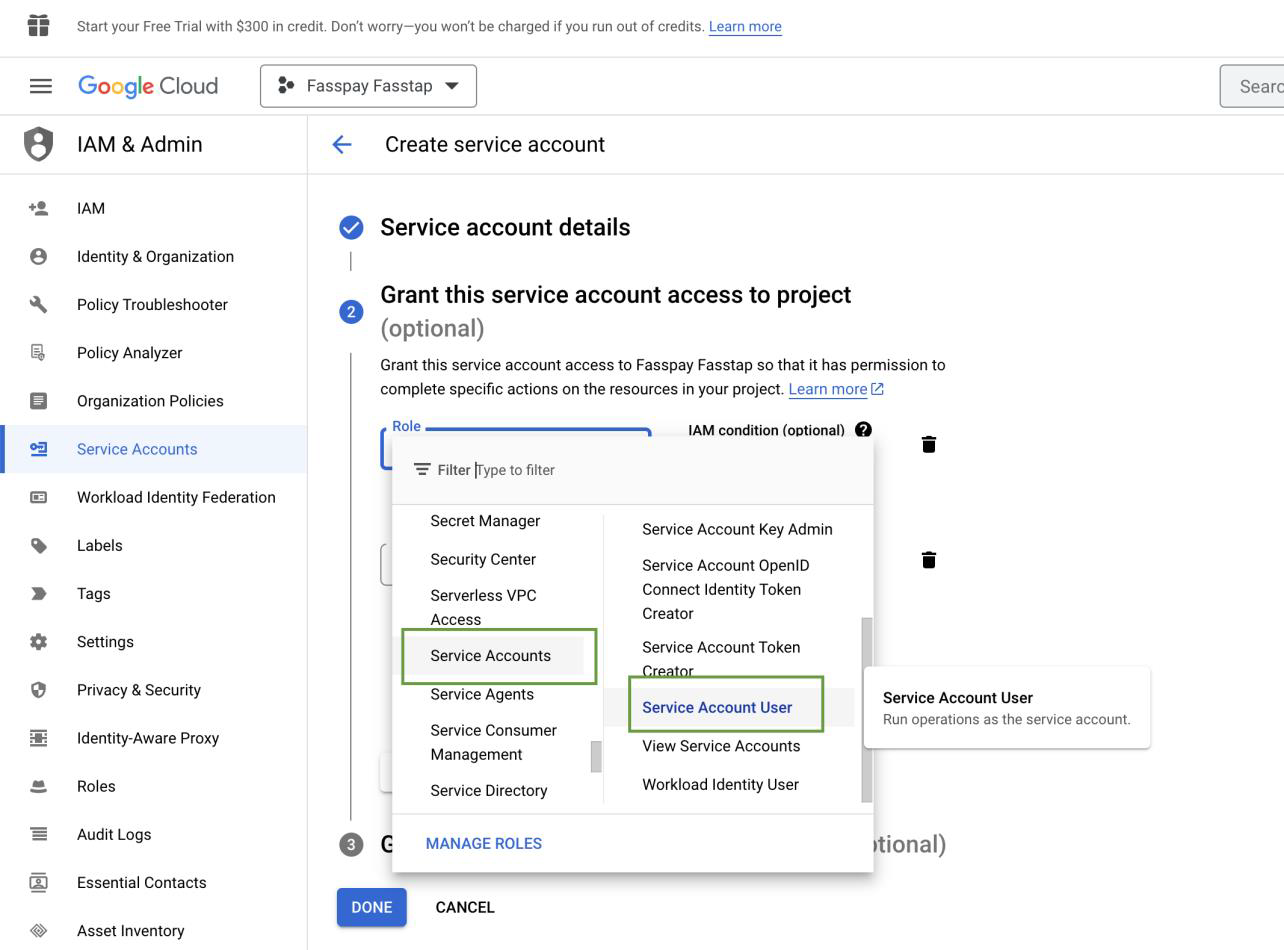The width and height of the screenshot is (1284, 950).
Task: Choose the Service Account User role
Action: click(717, 707)
